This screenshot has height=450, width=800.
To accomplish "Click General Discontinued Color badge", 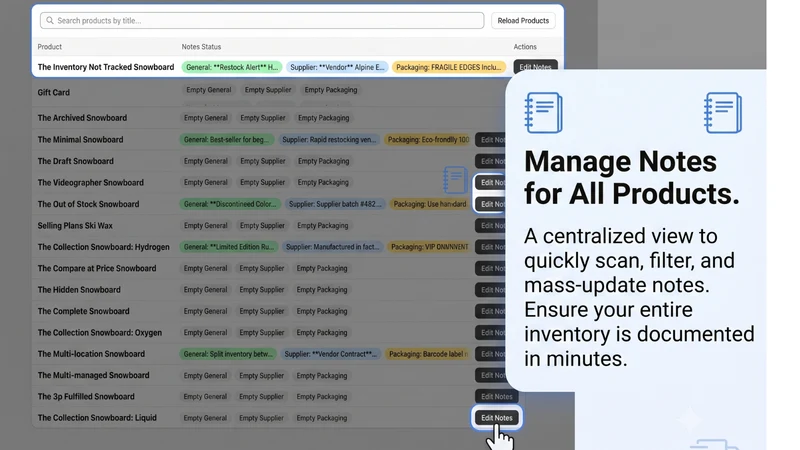I will coord(230,204).
